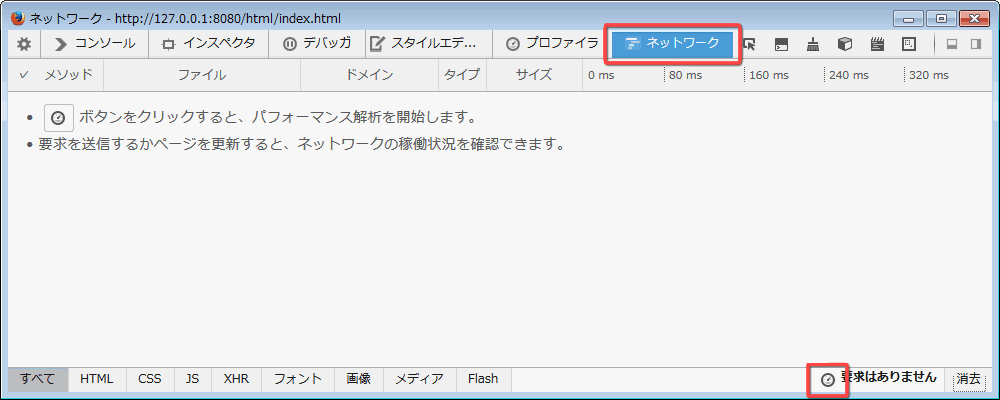1000x400 pixels.
Task: Sort by the status checkmark column
Action: point(24,75)
